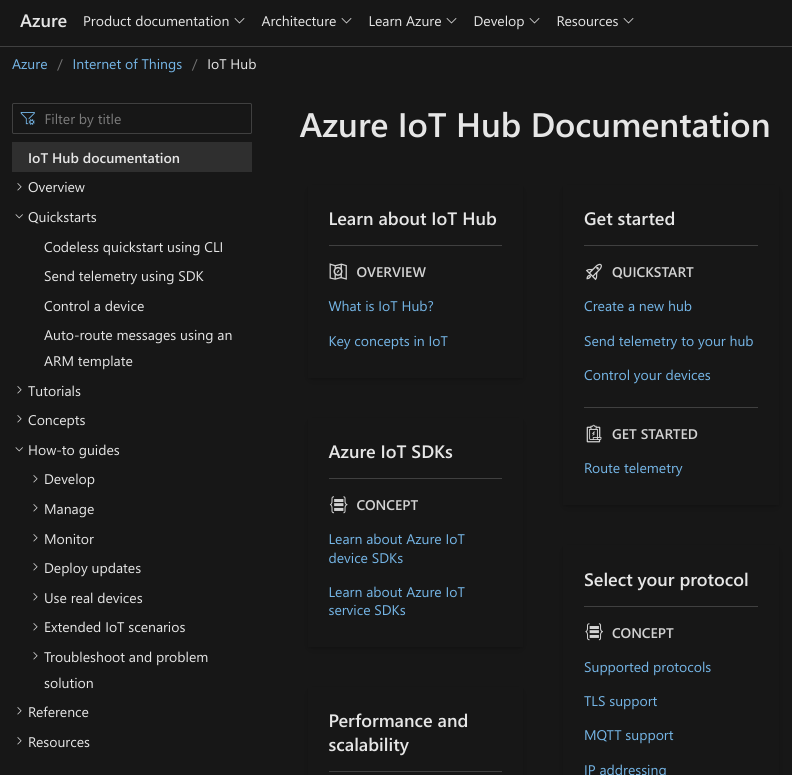
Task: Select 'Codeless quickstart using CLI' in sidebar
Action: [133, 247]
